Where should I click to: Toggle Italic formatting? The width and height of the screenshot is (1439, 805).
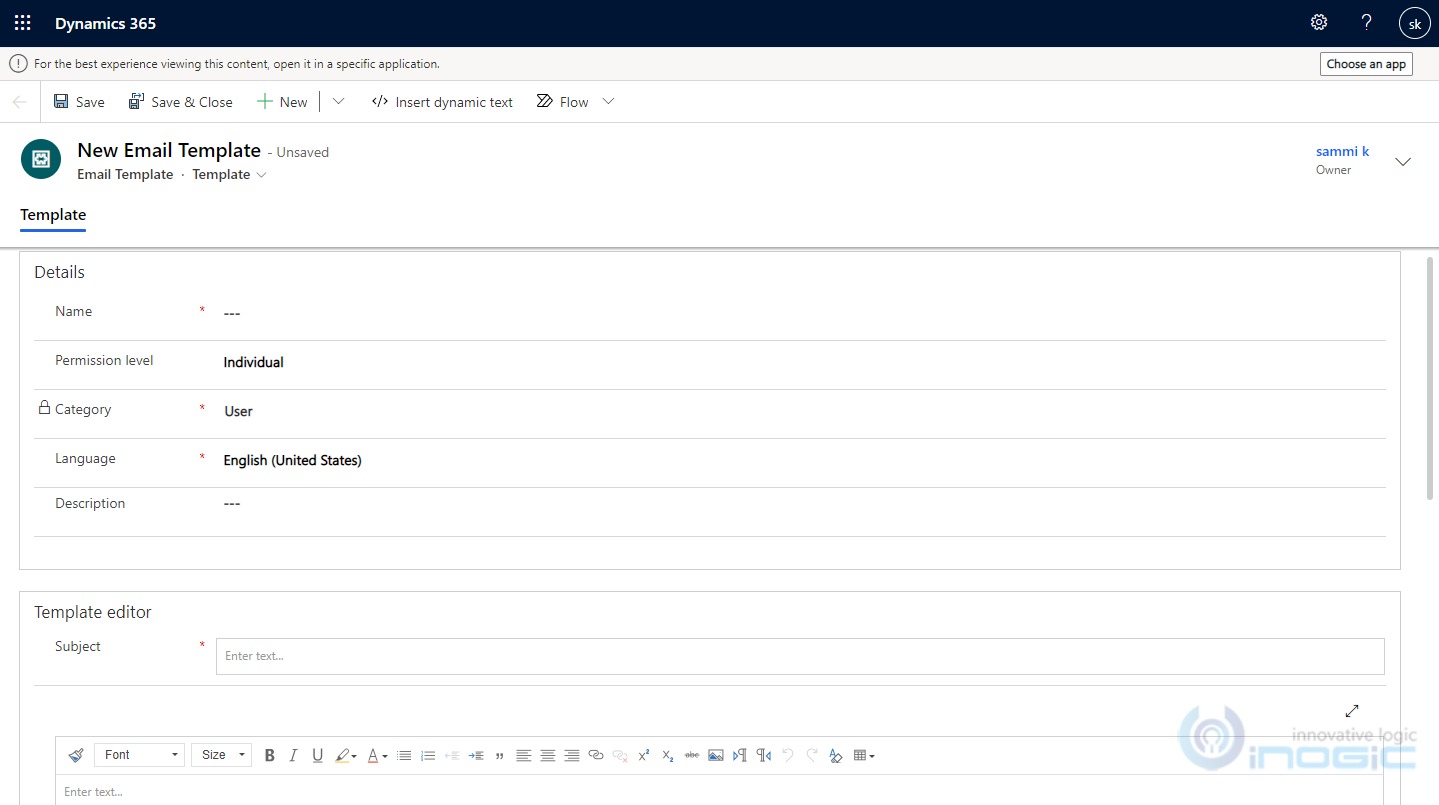(293, 755)
